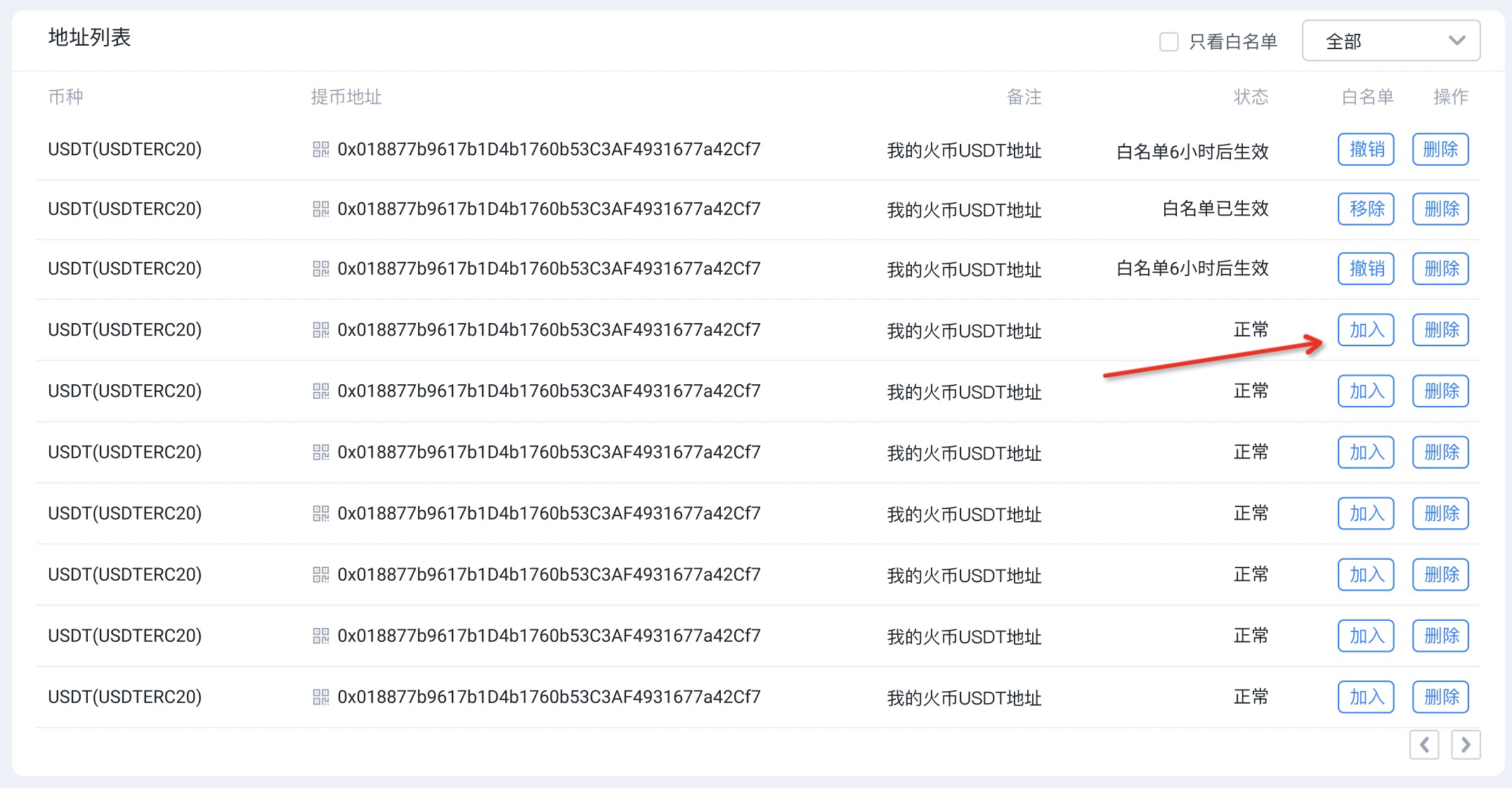
Task: Click the 备注 column header
Action: (1024, 96)
